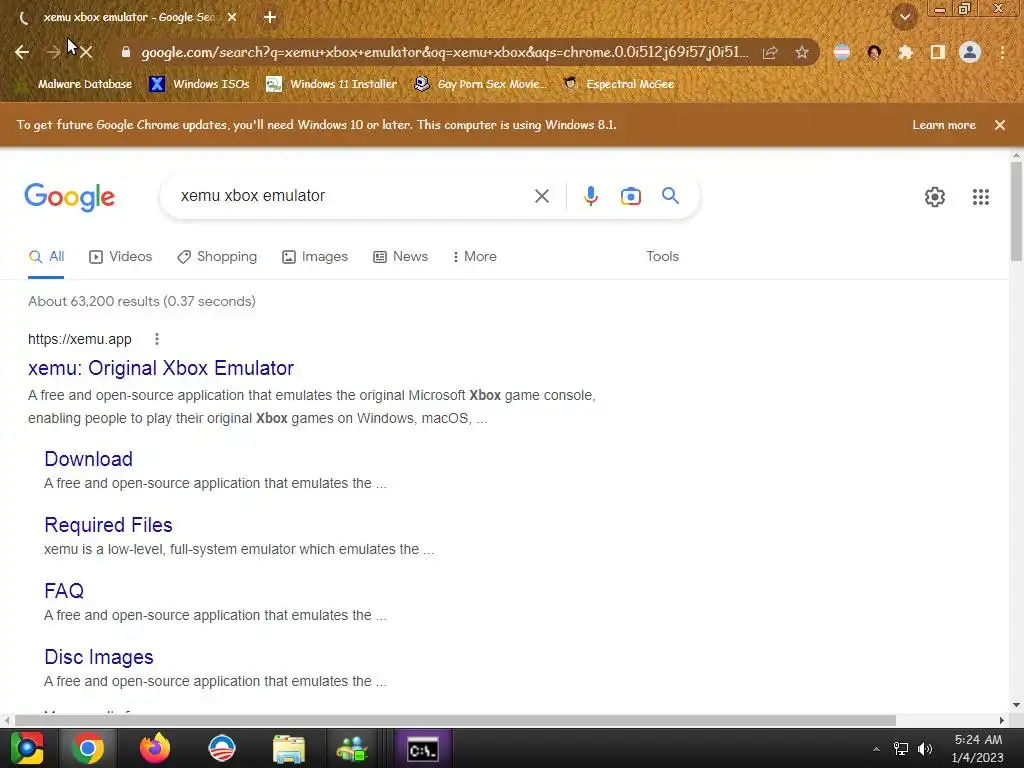Open a new browser tab

(270, 18)
